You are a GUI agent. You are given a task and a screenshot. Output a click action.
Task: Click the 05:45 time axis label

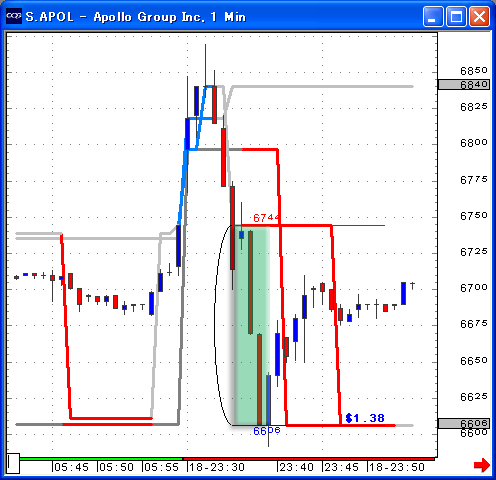71,467
